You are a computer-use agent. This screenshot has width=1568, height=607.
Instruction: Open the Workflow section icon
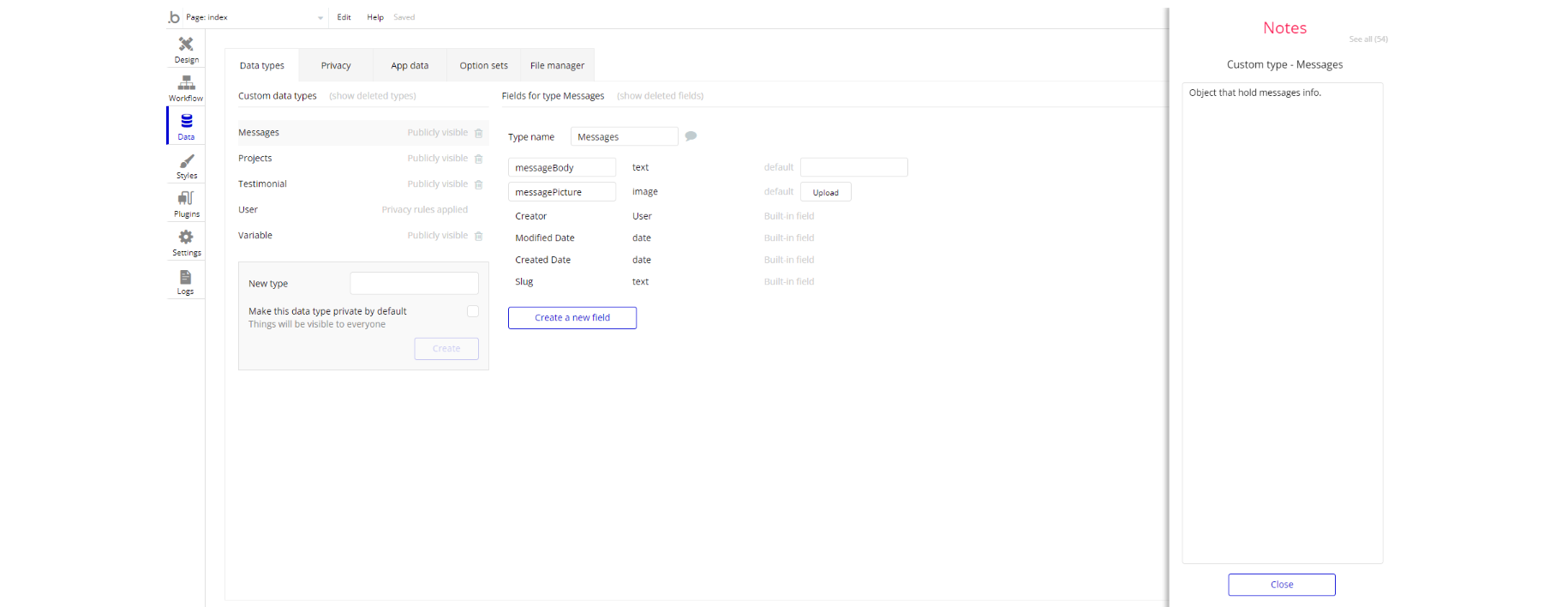point(186,83)
